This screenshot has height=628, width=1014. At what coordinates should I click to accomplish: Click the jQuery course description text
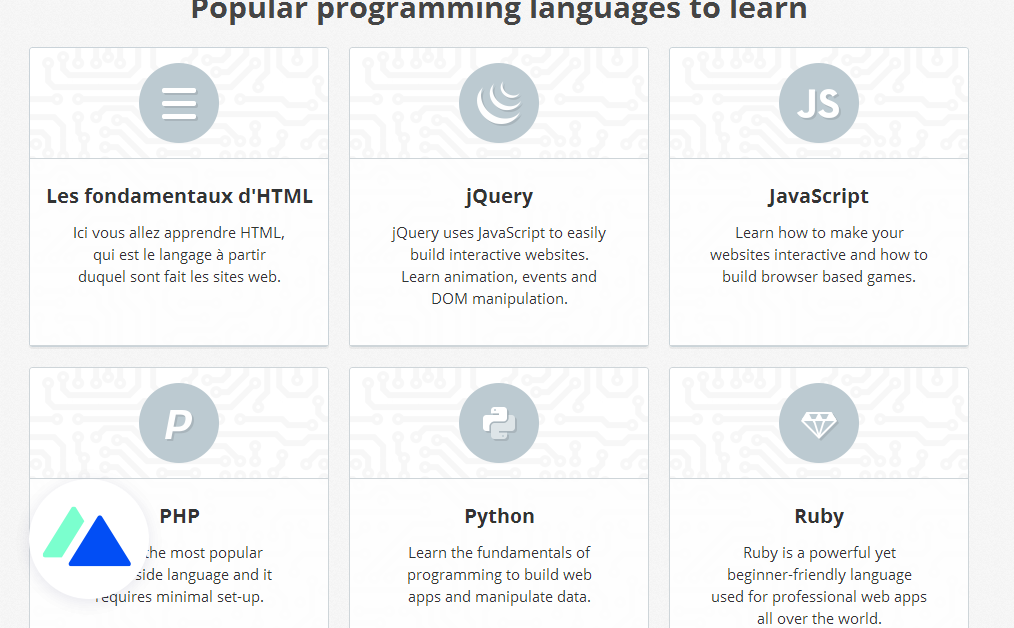498,264
